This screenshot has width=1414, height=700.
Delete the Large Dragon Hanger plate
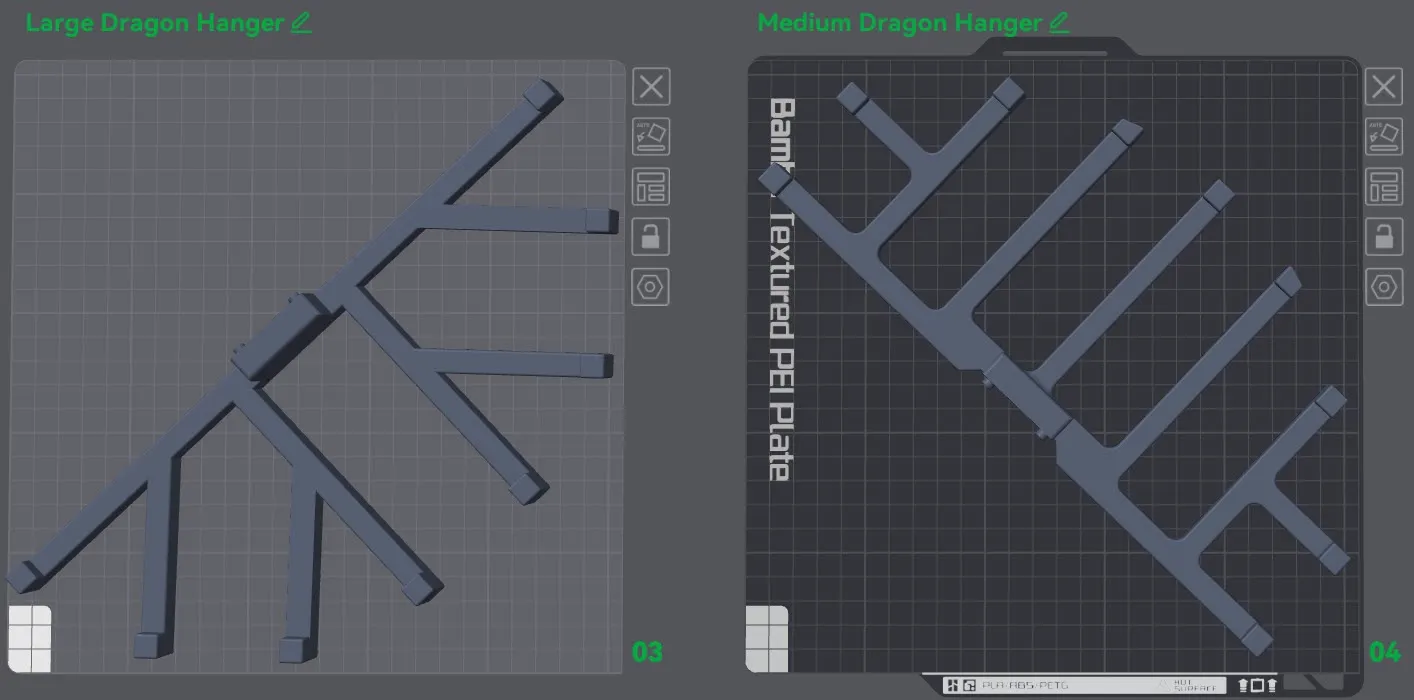point(651,87)
